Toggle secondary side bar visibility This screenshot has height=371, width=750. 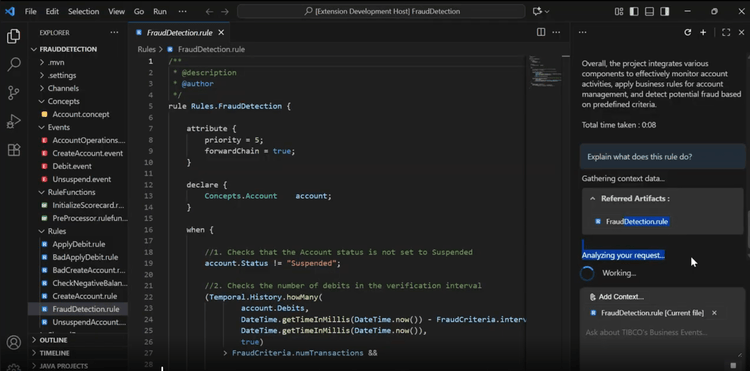[664, 11]
